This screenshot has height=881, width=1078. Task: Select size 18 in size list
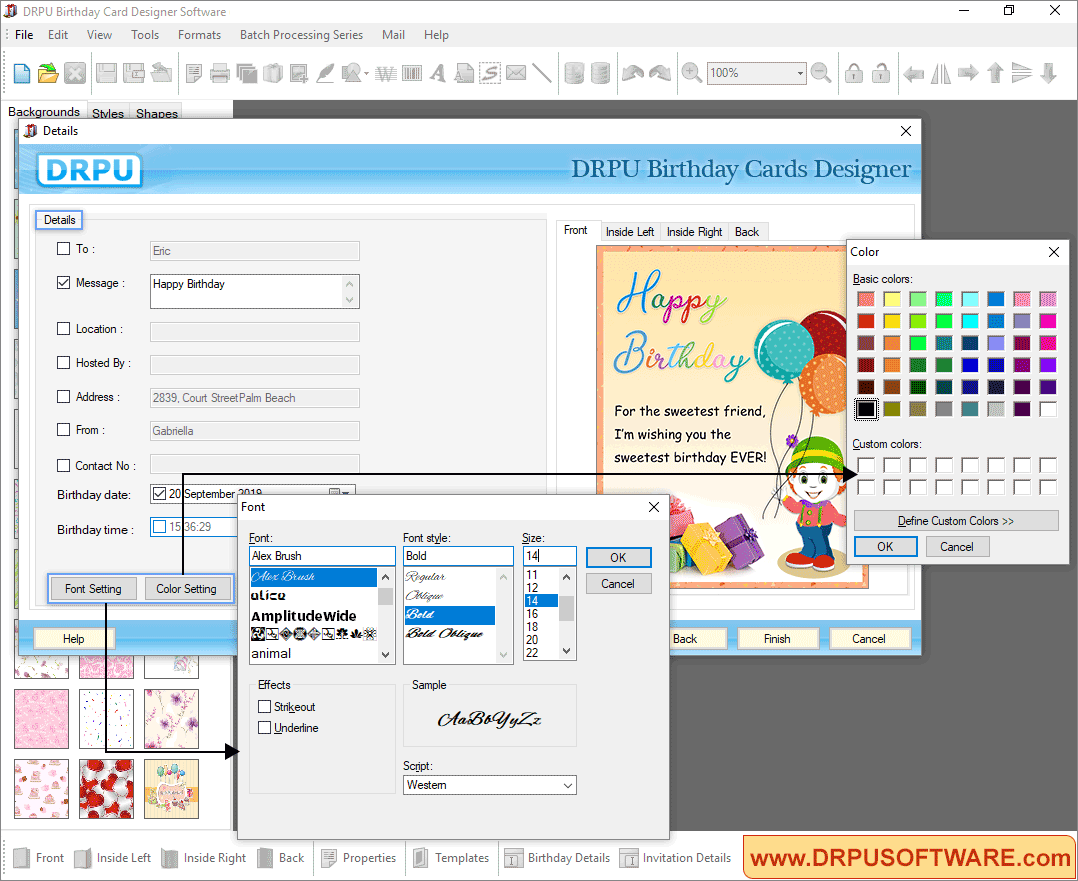point(532,627)
